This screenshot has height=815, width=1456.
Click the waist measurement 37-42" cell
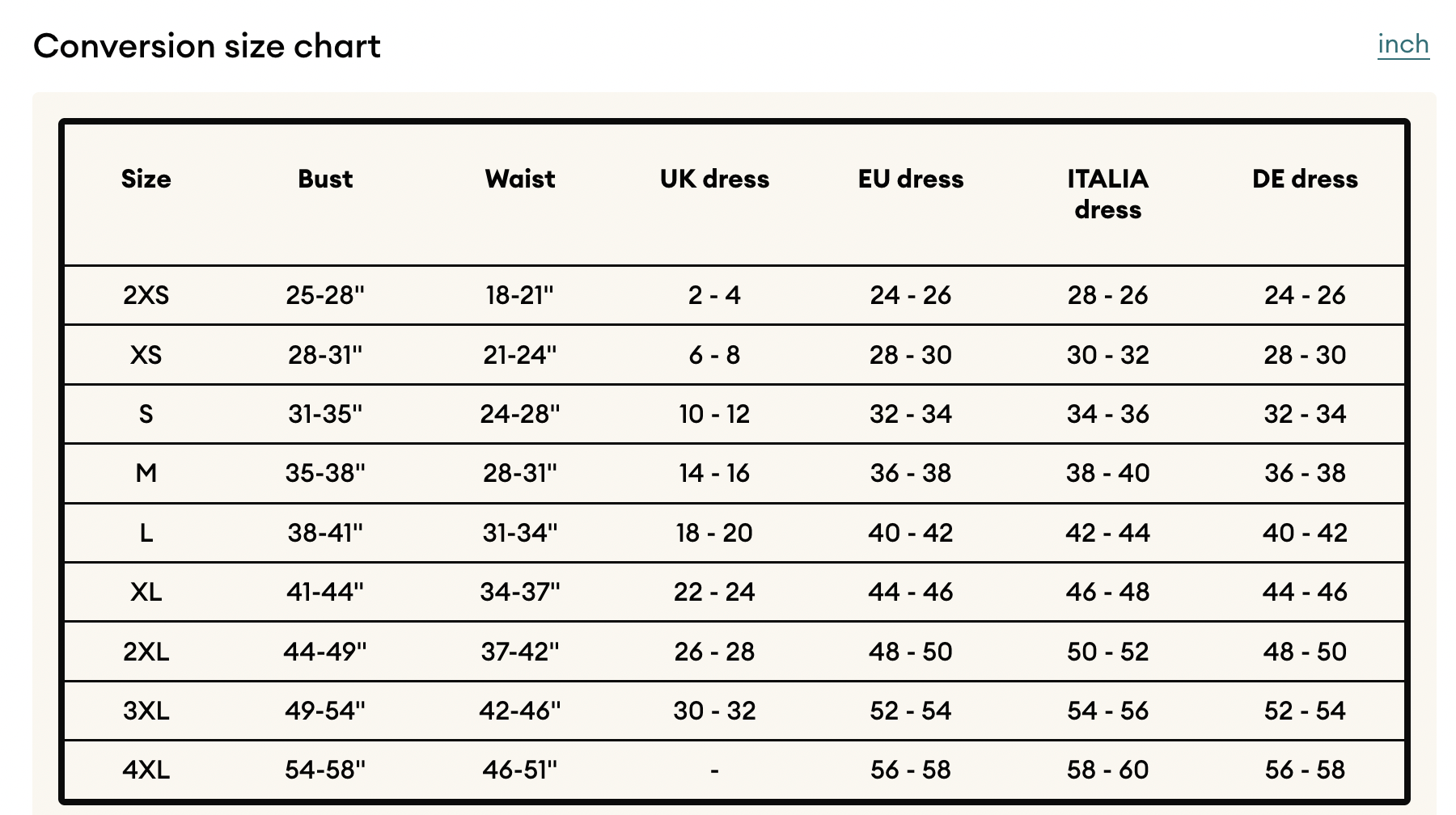pyautogui.click(x=520, y=652)
